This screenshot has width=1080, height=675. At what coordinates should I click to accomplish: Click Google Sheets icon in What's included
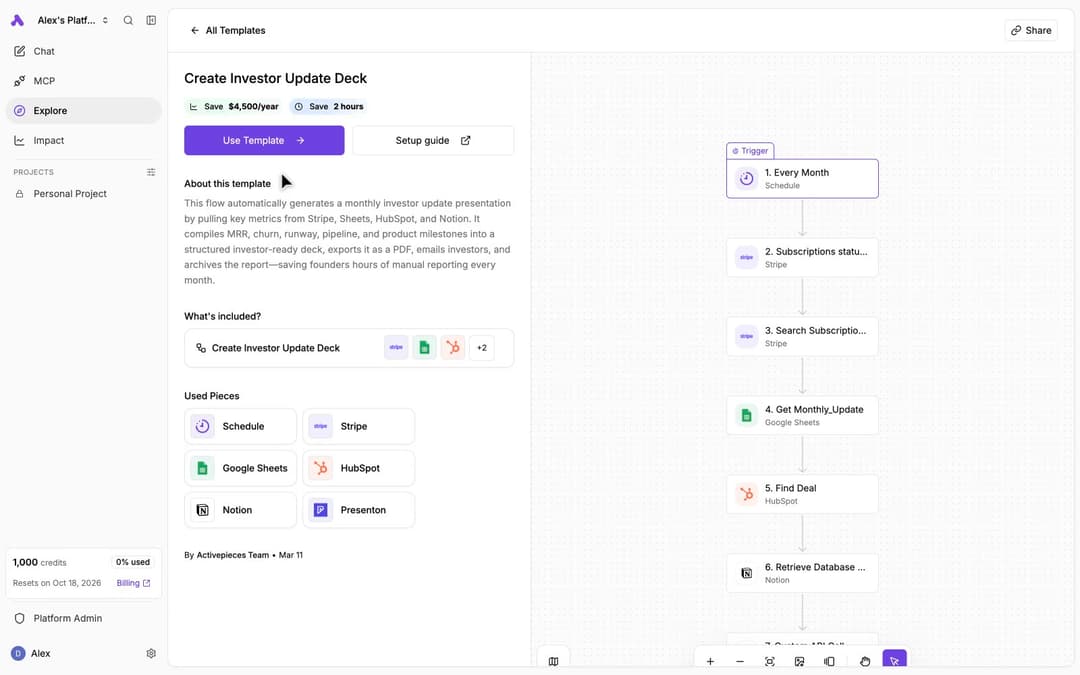tap(424, 348)
